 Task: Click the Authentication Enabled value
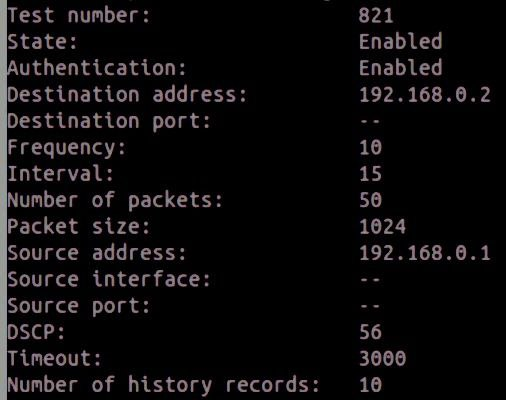(x=400, y=68)
